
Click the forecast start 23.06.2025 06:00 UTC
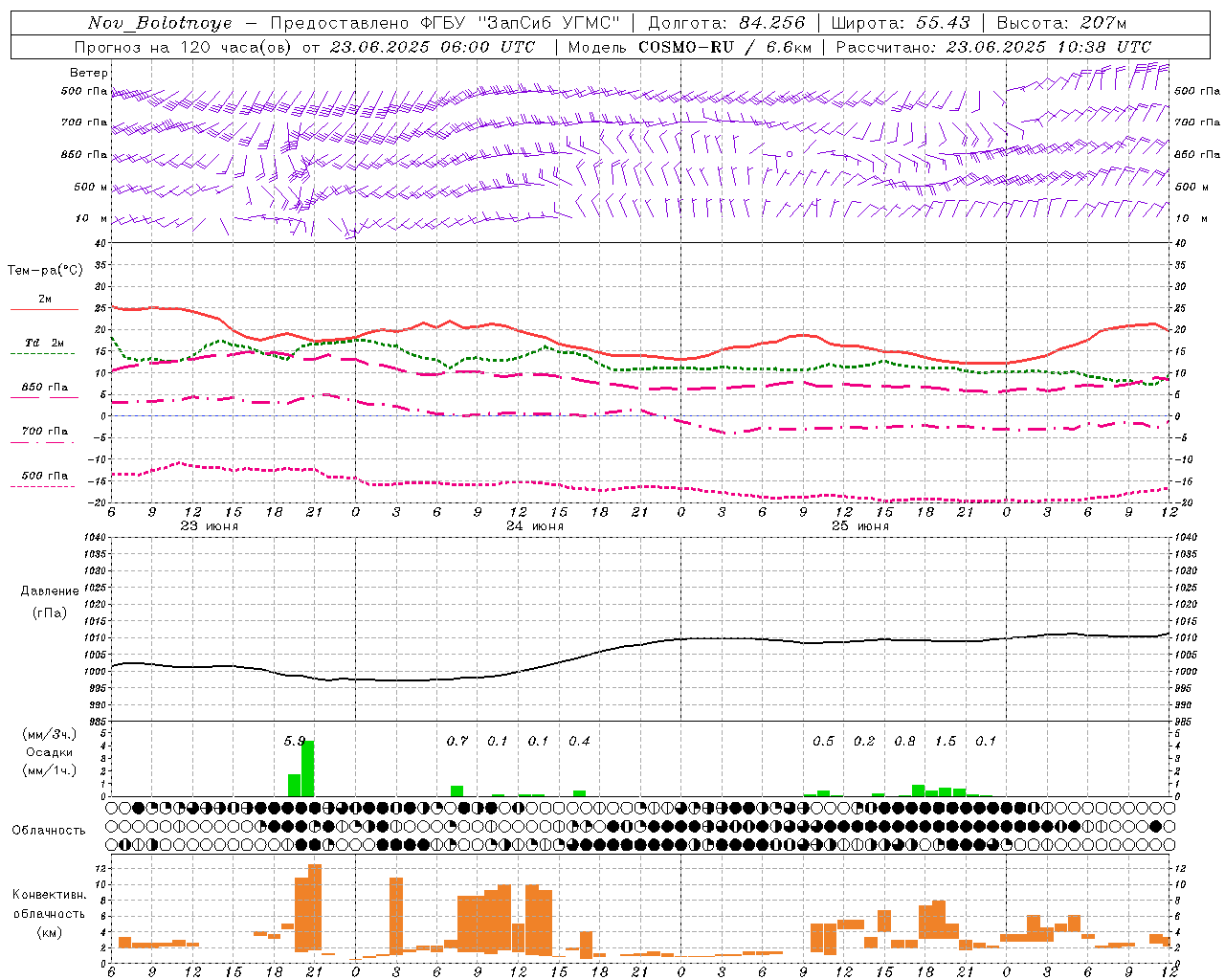(x=433, y=47)
